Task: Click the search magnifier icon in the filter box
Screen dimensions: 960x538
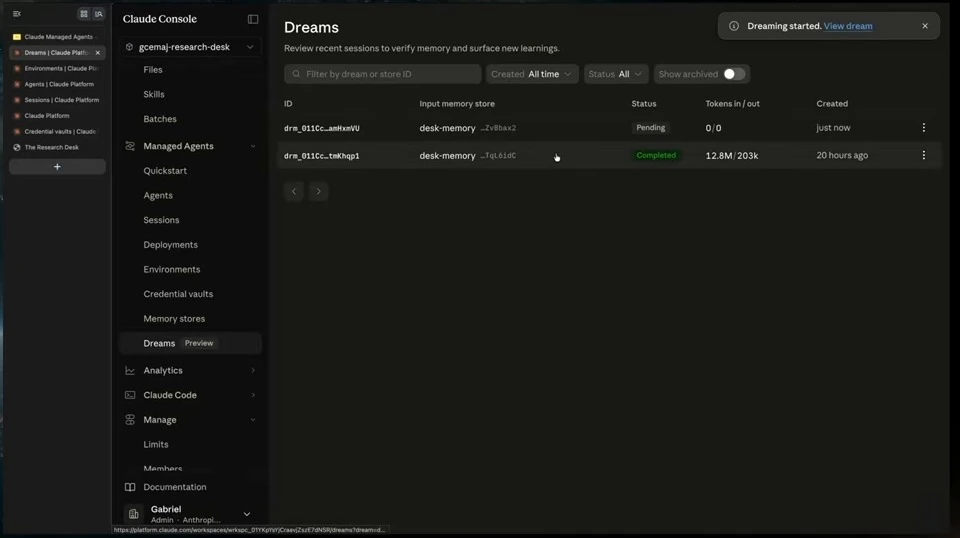Action: click(x=296, y=74)
